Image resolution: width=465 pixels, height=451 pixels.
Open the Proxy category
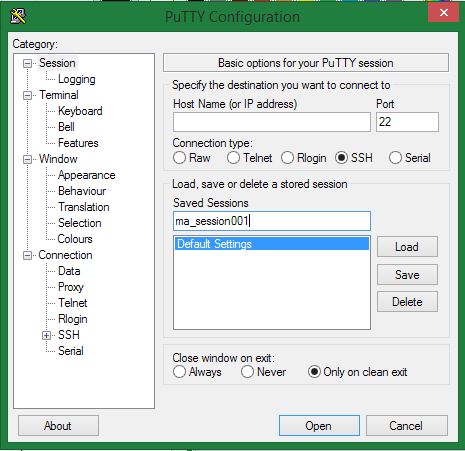click(x=71, y=287)
